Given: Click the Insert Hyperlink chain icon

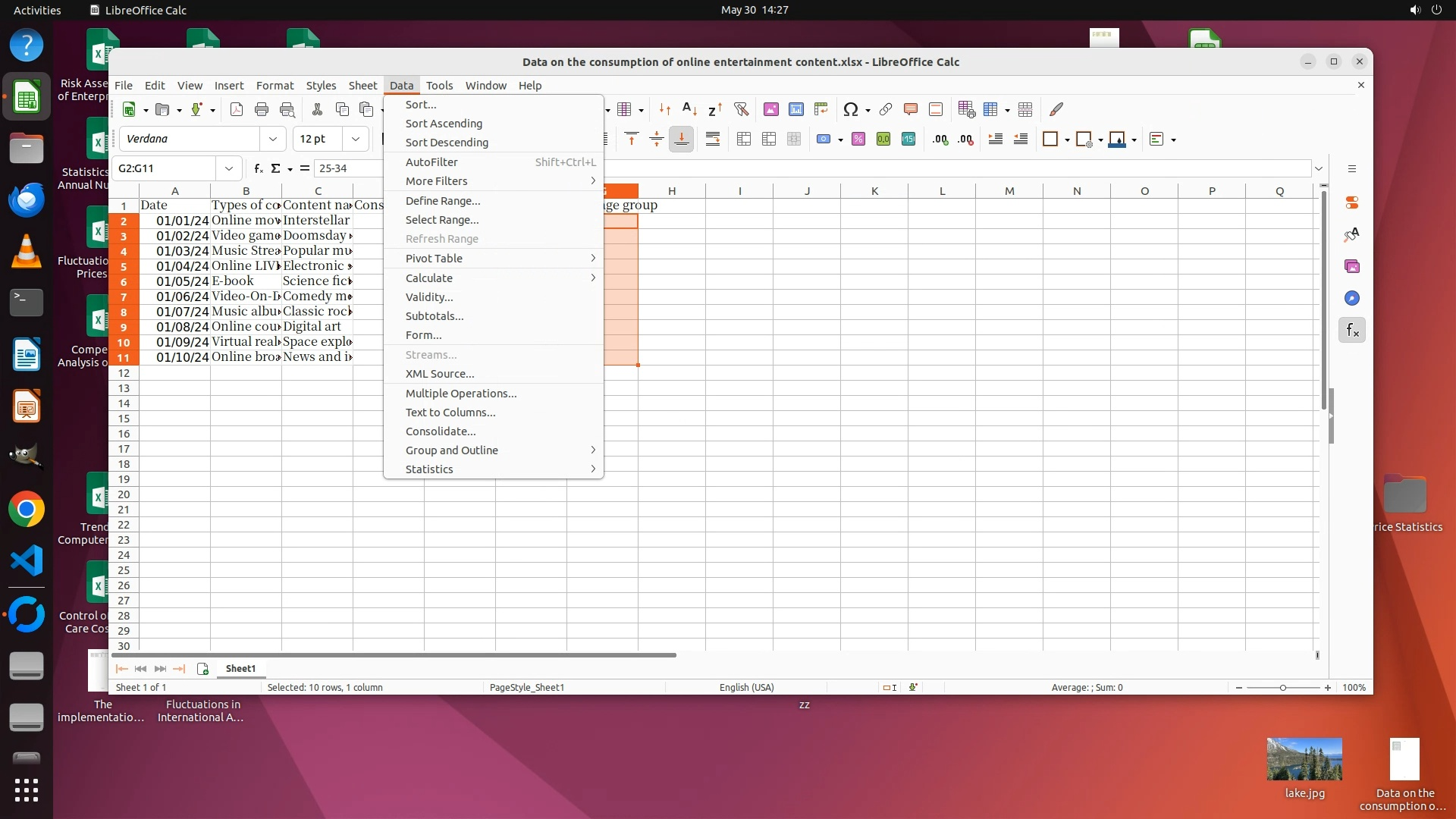Looking at the screenshot, I should pyautogui.click(x=885, y=110).
